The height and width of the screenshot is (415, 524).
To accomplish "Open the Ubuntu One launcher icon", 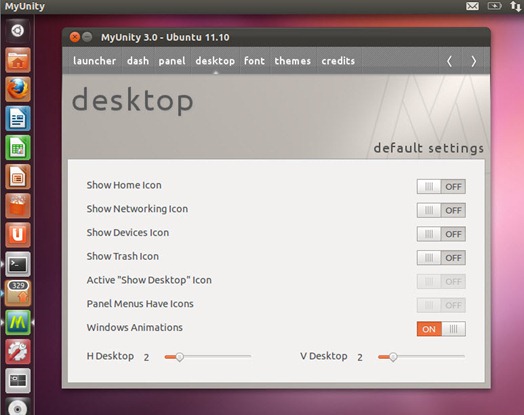I will point(18,235).
